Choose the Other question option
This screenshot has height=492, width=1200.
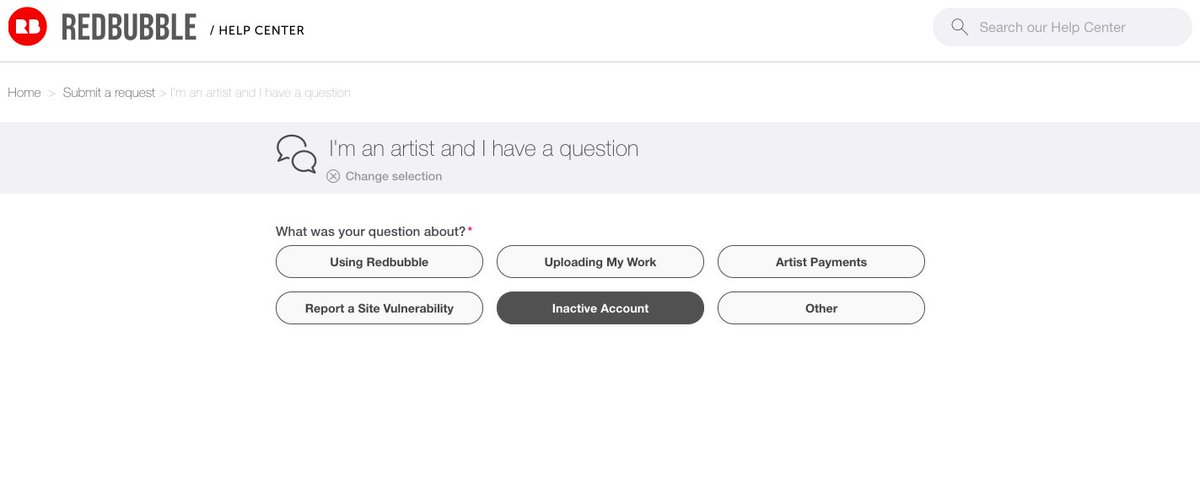821,308
